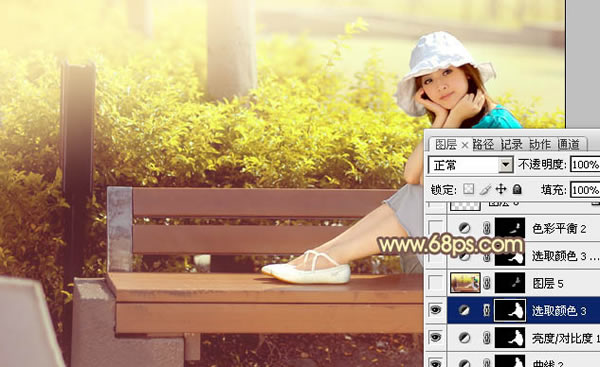This screenshot has height=367, width=600.
Task: Click the 填充 fill value field
Action: point(585,190)
